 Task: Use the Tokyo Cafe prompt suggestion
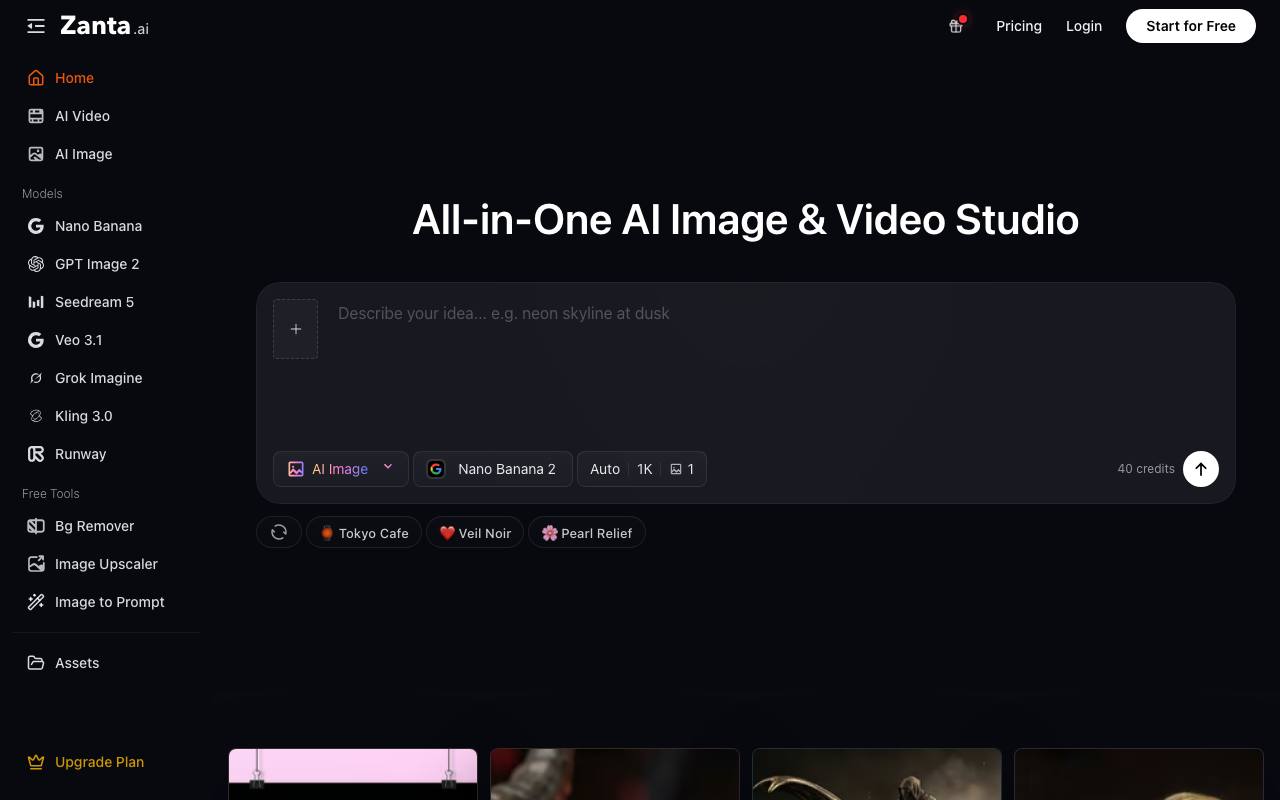click(x=364, y=533)
